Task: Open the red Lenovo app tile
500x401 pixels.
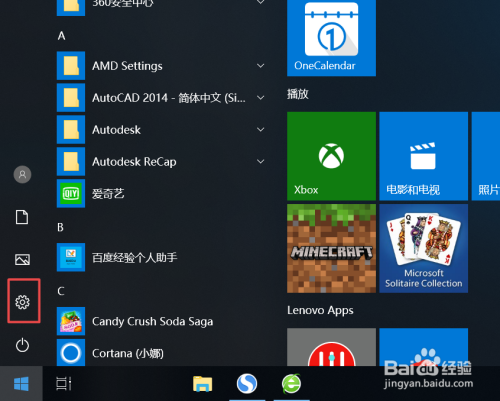Action: (331, 347)
